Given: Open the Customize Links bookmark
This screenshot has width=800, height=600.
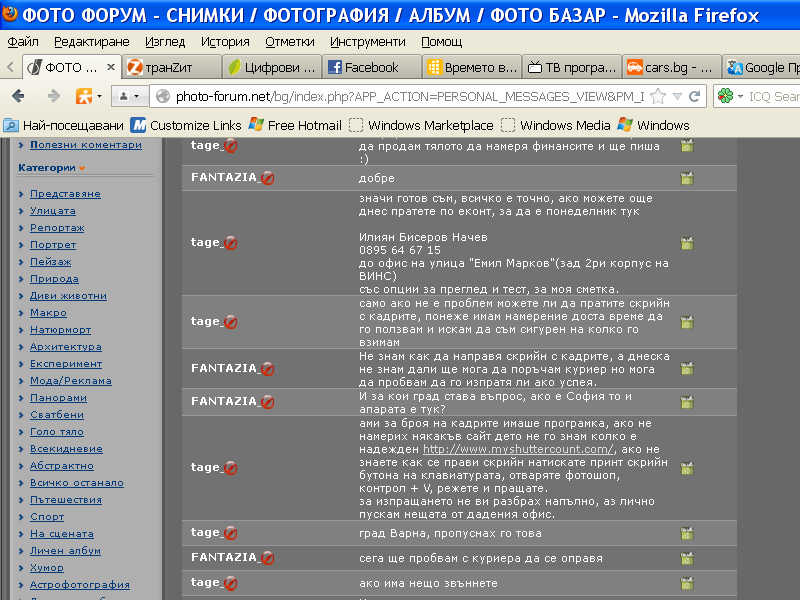Looking at the screenshot, I should (x=186, y=125).
